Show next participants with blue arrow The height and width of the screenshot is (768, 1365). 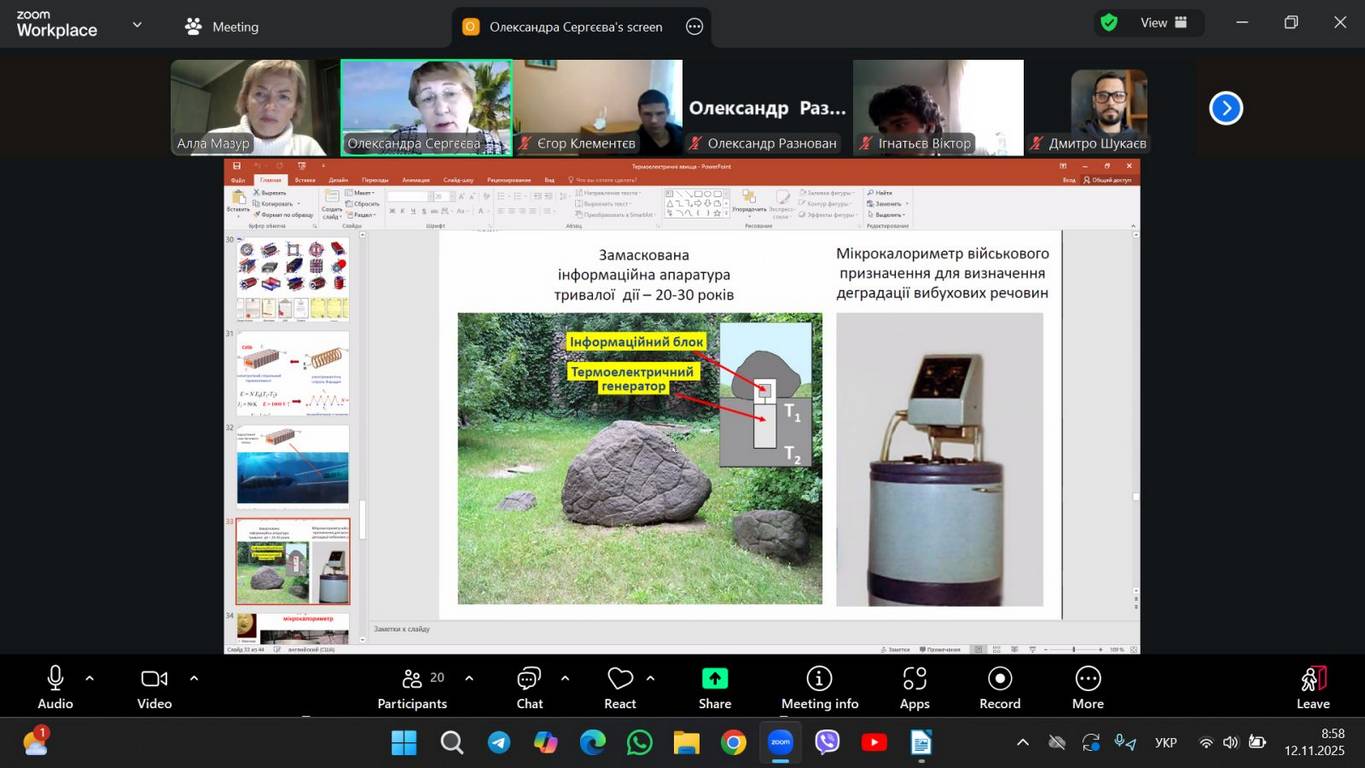1225,108
